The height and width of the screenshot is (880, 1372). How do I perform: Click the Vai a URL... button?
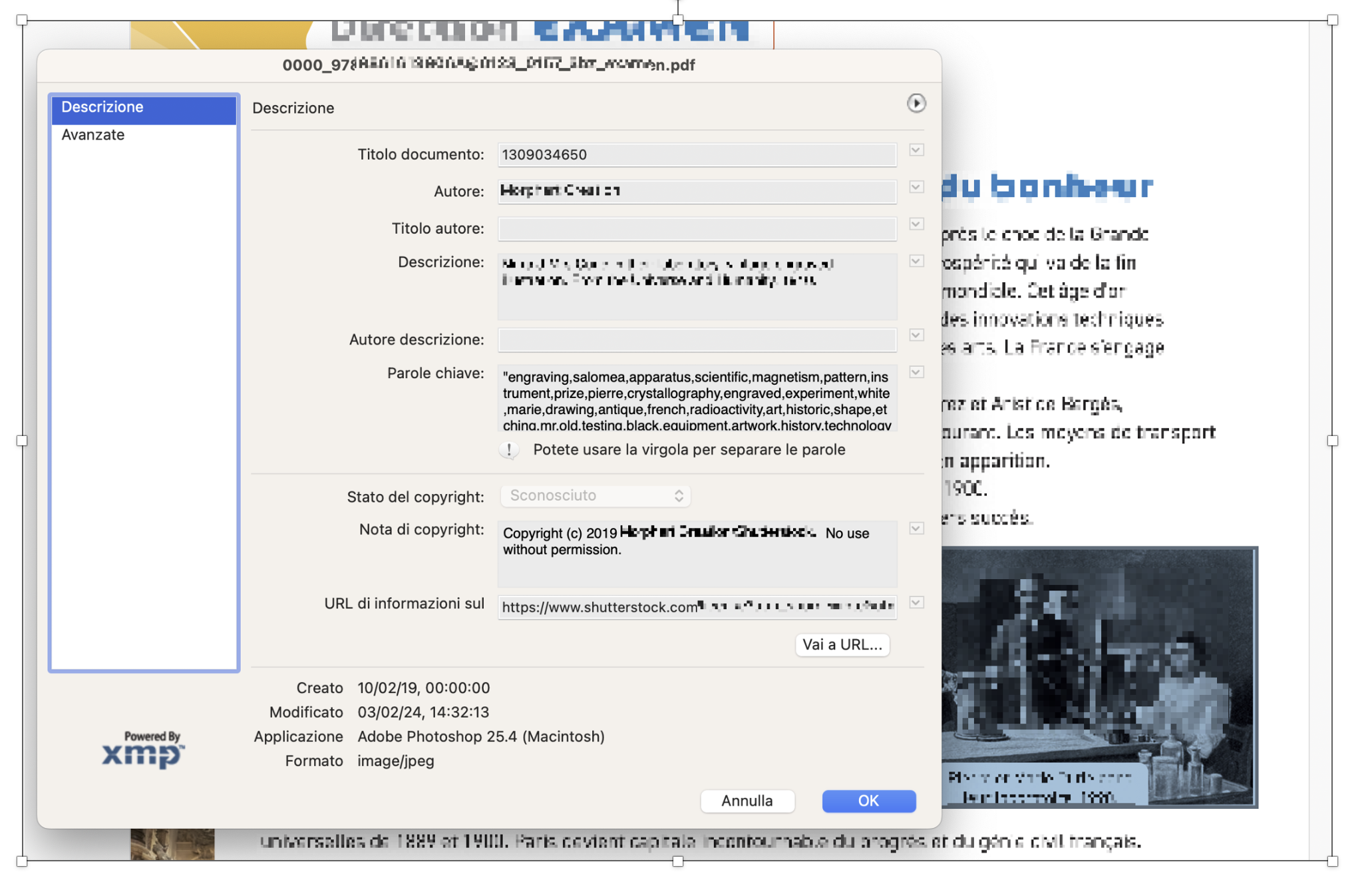(x=842, y=644)
